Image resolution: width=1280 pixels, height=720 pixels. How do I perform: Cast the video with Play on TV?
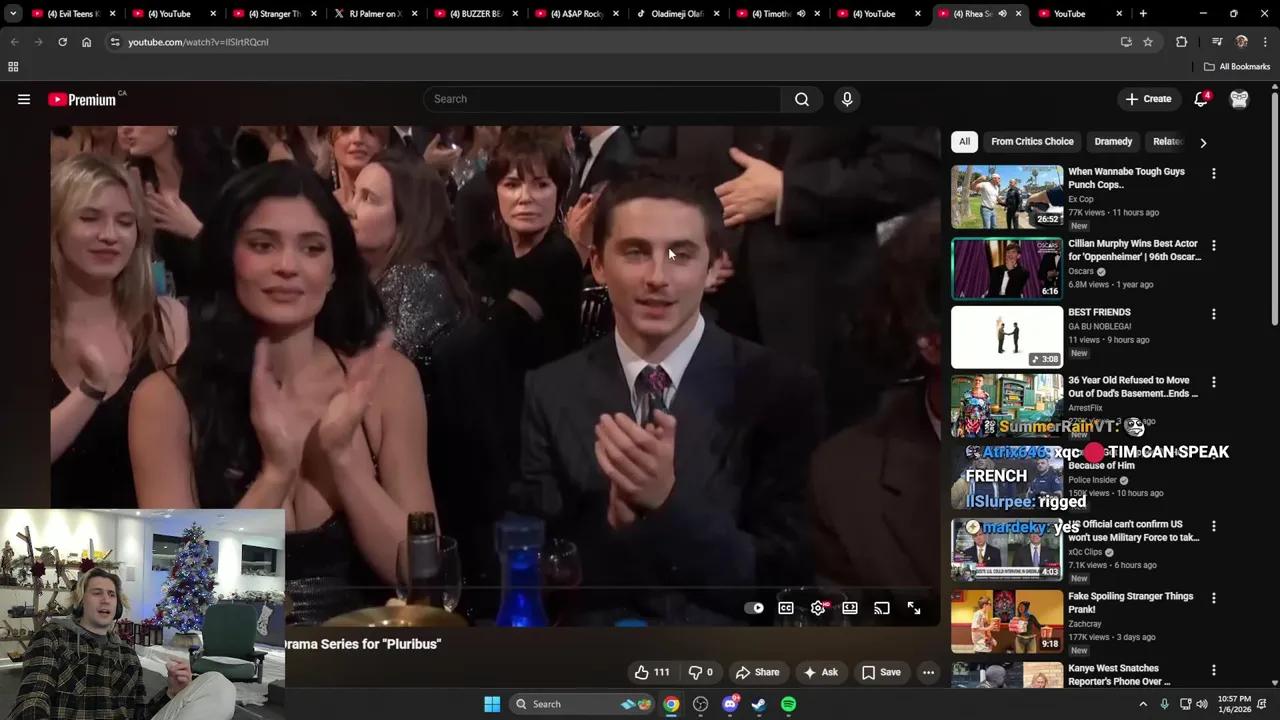[x=882, y=608]
